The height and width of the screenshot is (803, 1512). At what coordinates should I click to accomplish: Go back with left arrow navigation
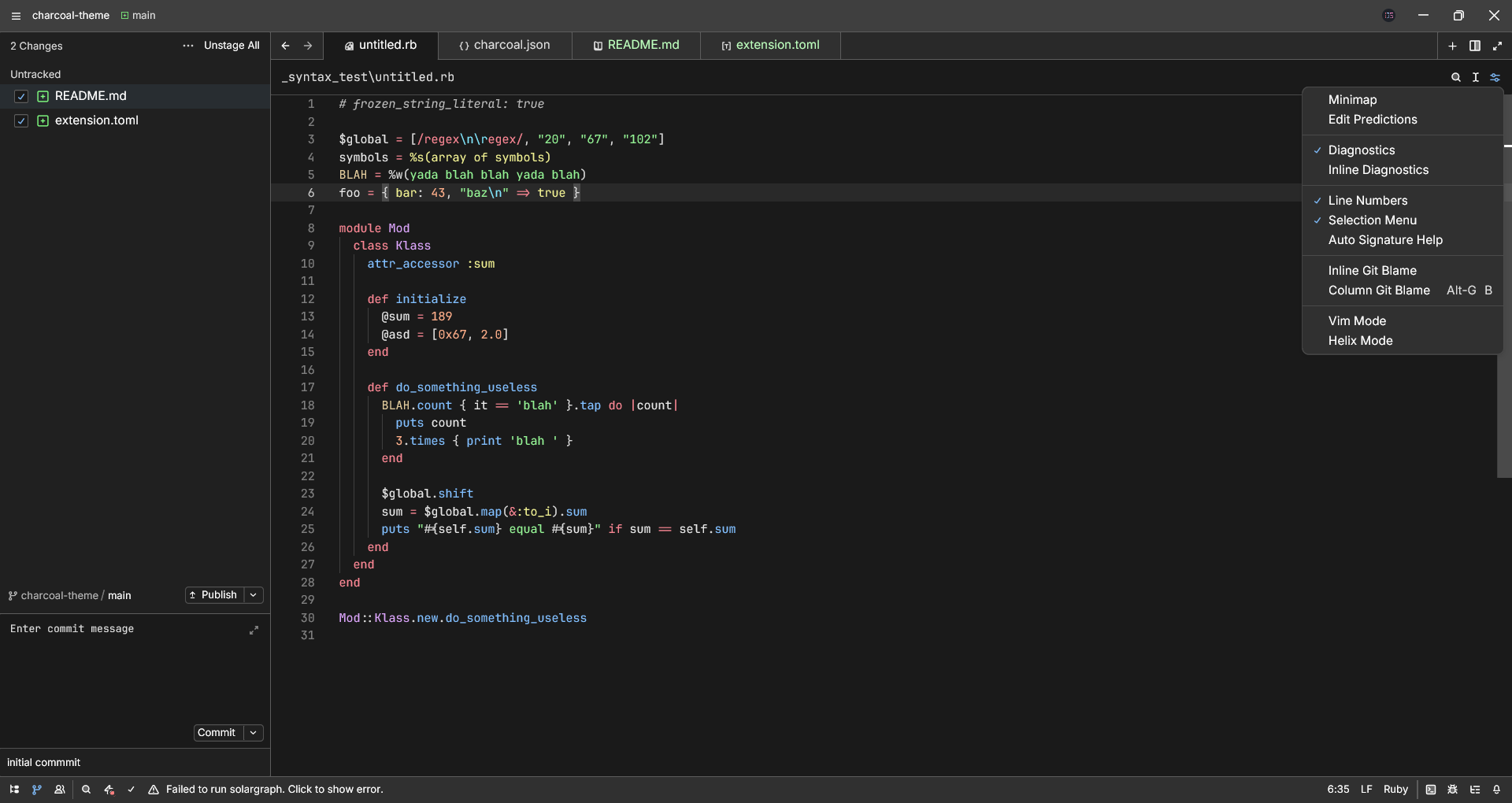click(286, 46)
